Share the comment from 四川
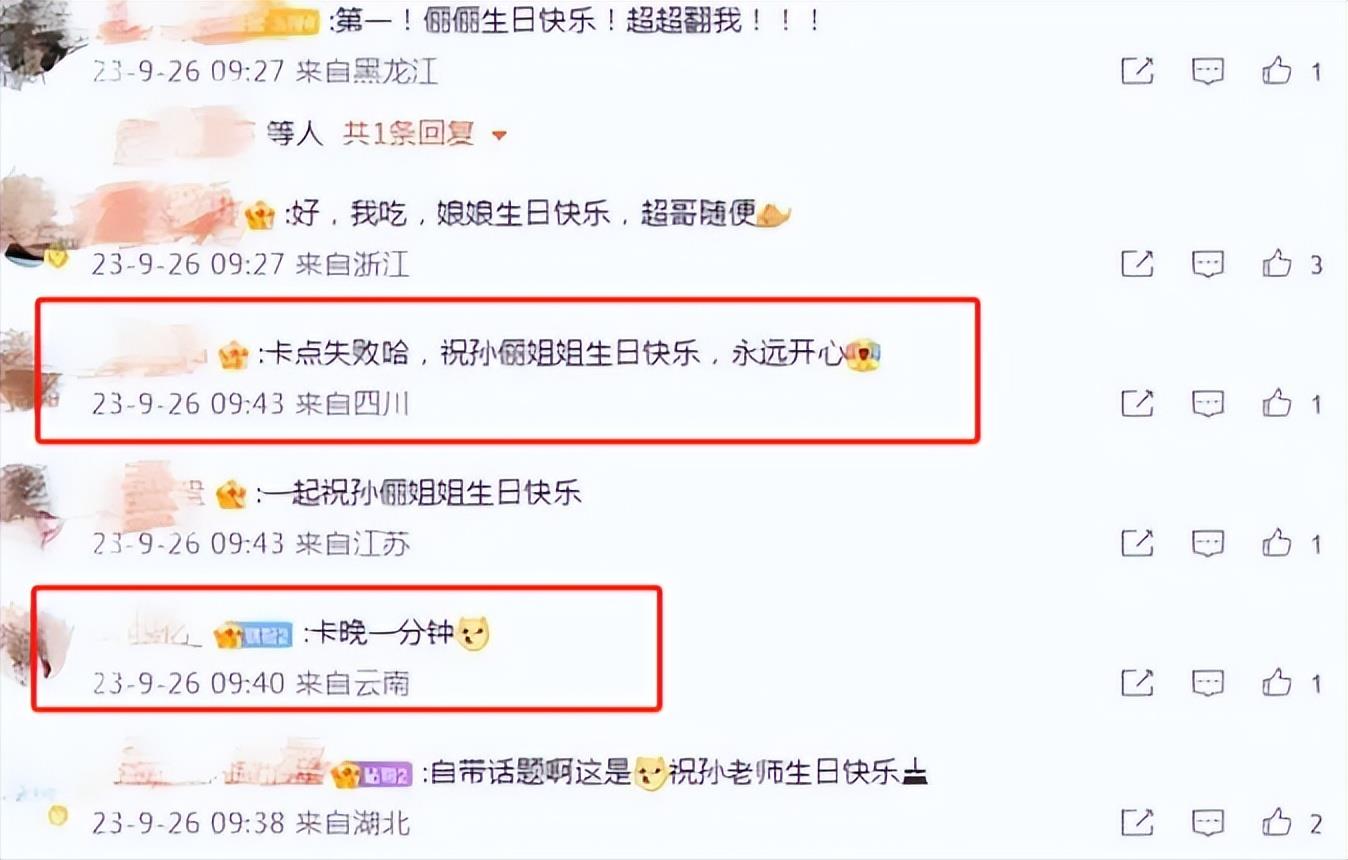Viewport: 1348px width, 860px height. (1137, 403)
